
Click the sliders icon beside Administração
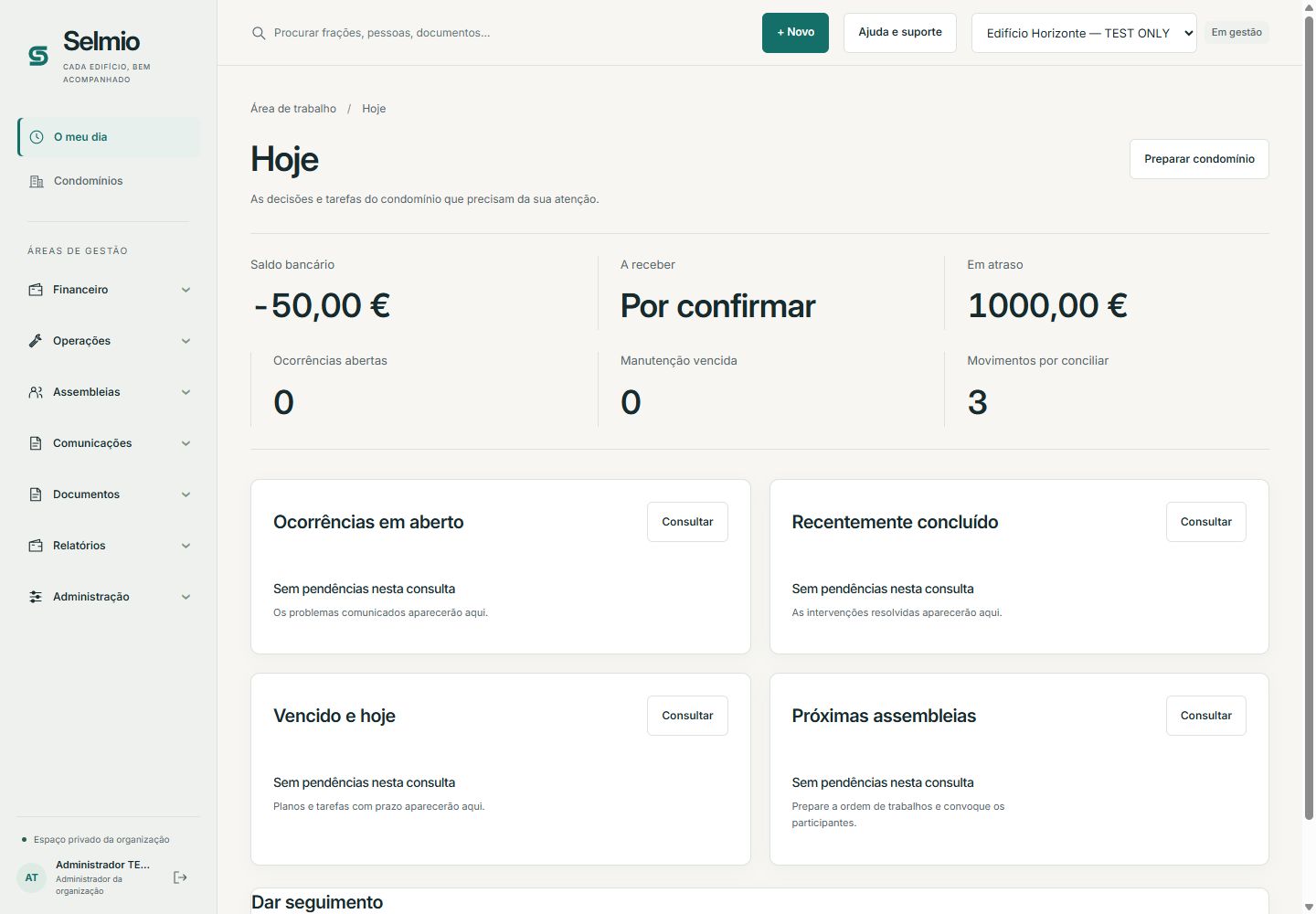tap(36, 597)
